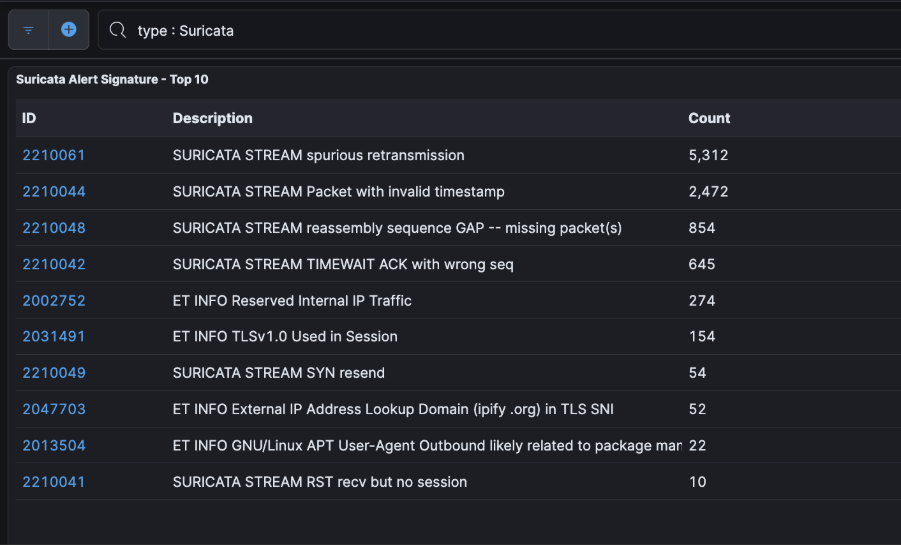Open the filter options menu icon

pyautogui.click(x=29, y=30)
